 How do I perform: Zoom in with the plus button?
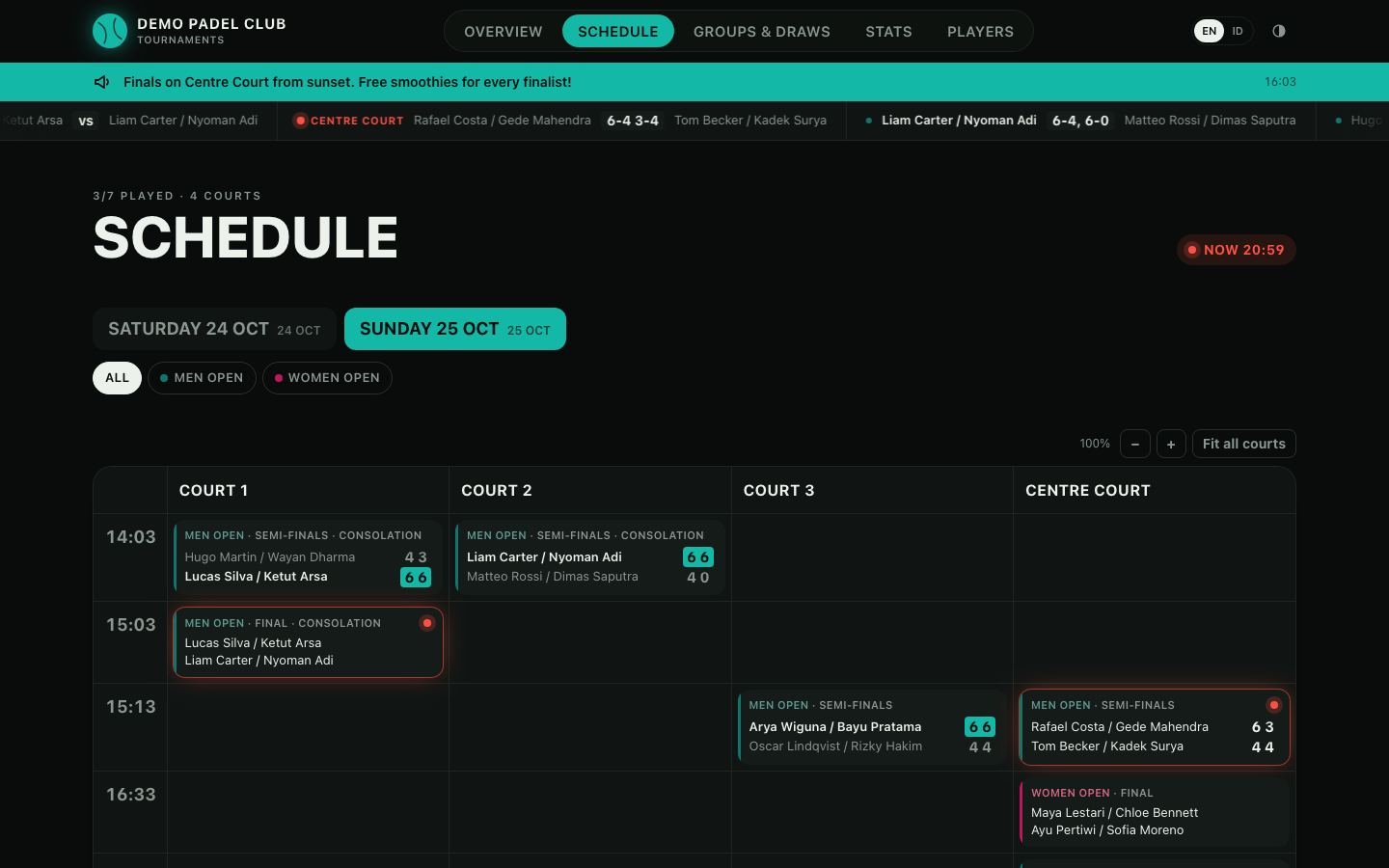tap(1171, 444)
